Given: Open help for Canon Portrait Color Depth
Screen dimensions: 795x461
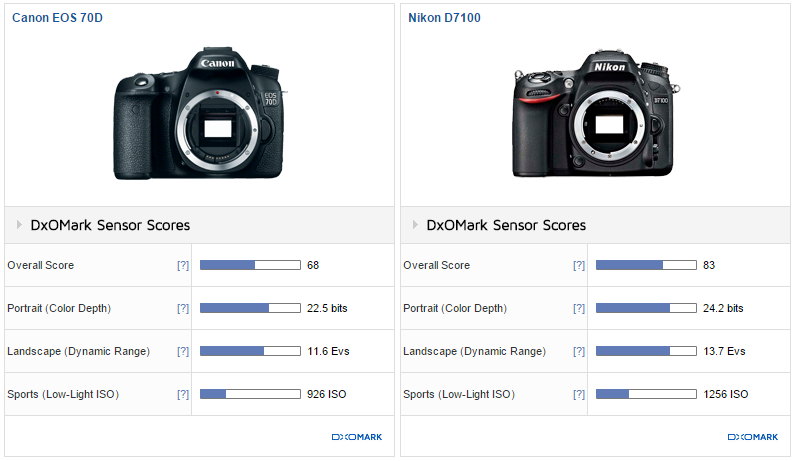Looking at the screenshot, I should pos(183,308).
